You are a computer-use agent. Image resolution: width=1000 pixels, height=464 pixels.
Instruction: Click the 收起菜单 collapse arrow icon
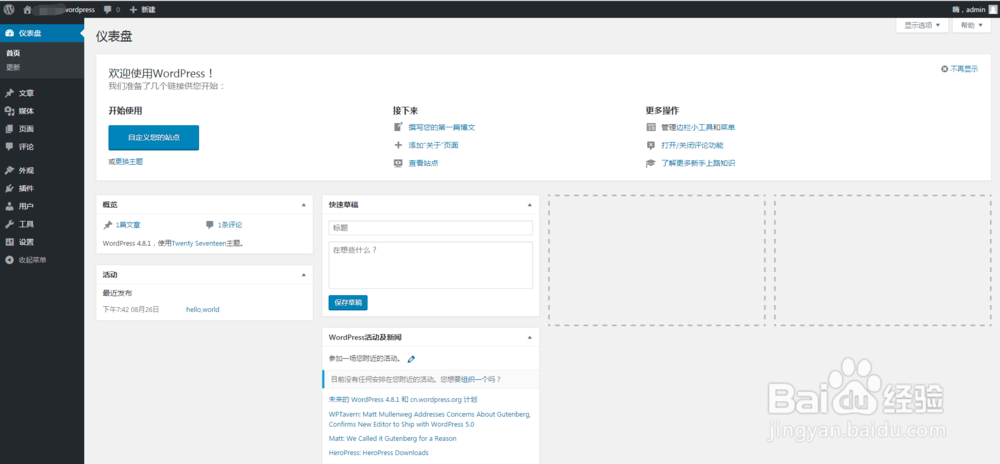(10, 260)
